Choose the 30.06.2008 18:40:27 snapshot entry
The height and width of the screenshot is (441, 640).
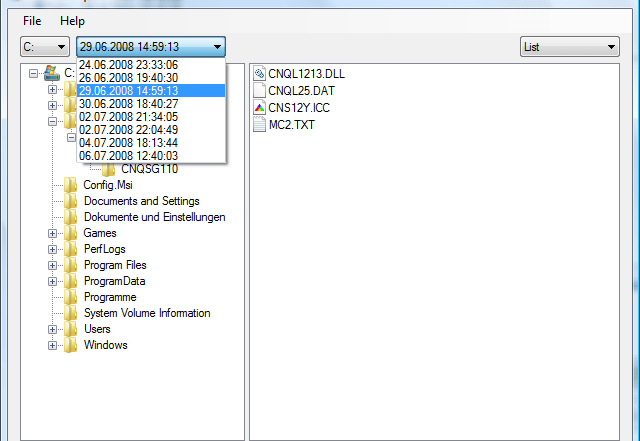(x=128, y=104)
